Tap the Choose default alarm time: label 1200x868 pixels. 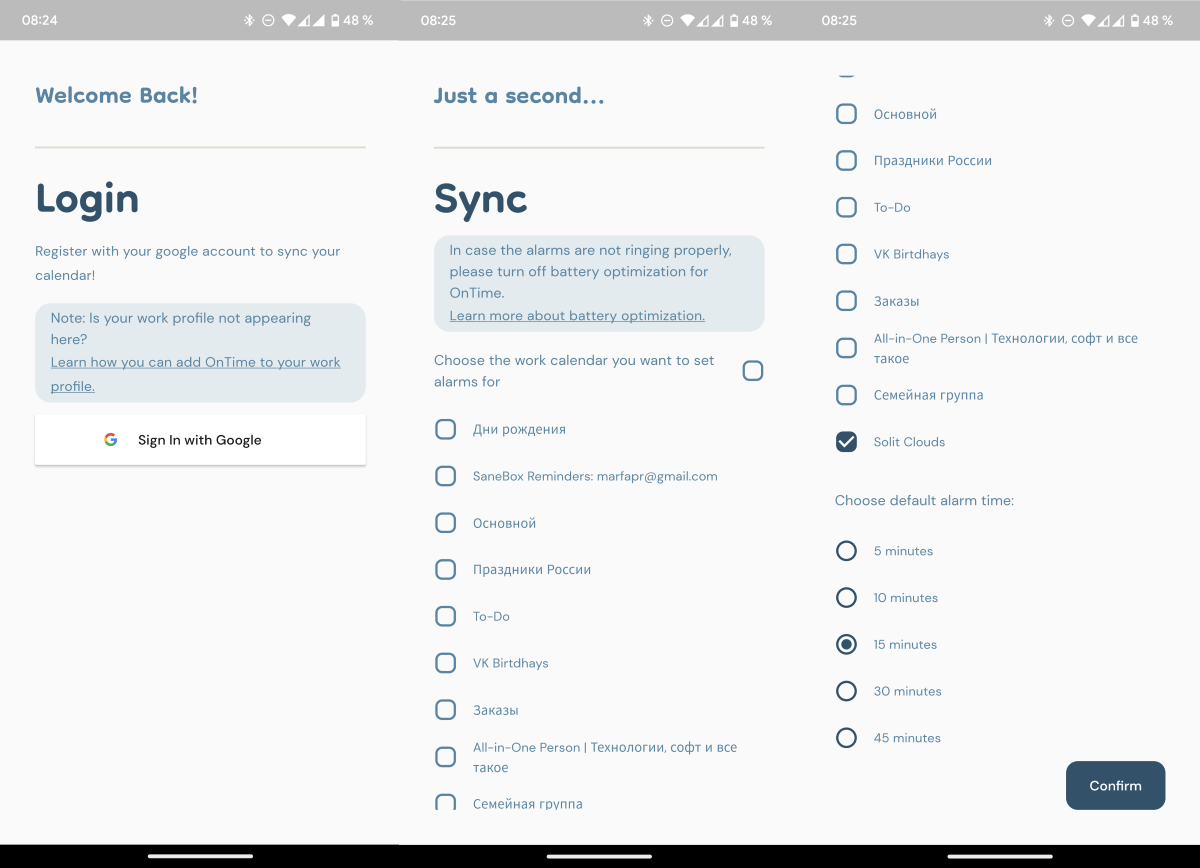pos(925,500)
